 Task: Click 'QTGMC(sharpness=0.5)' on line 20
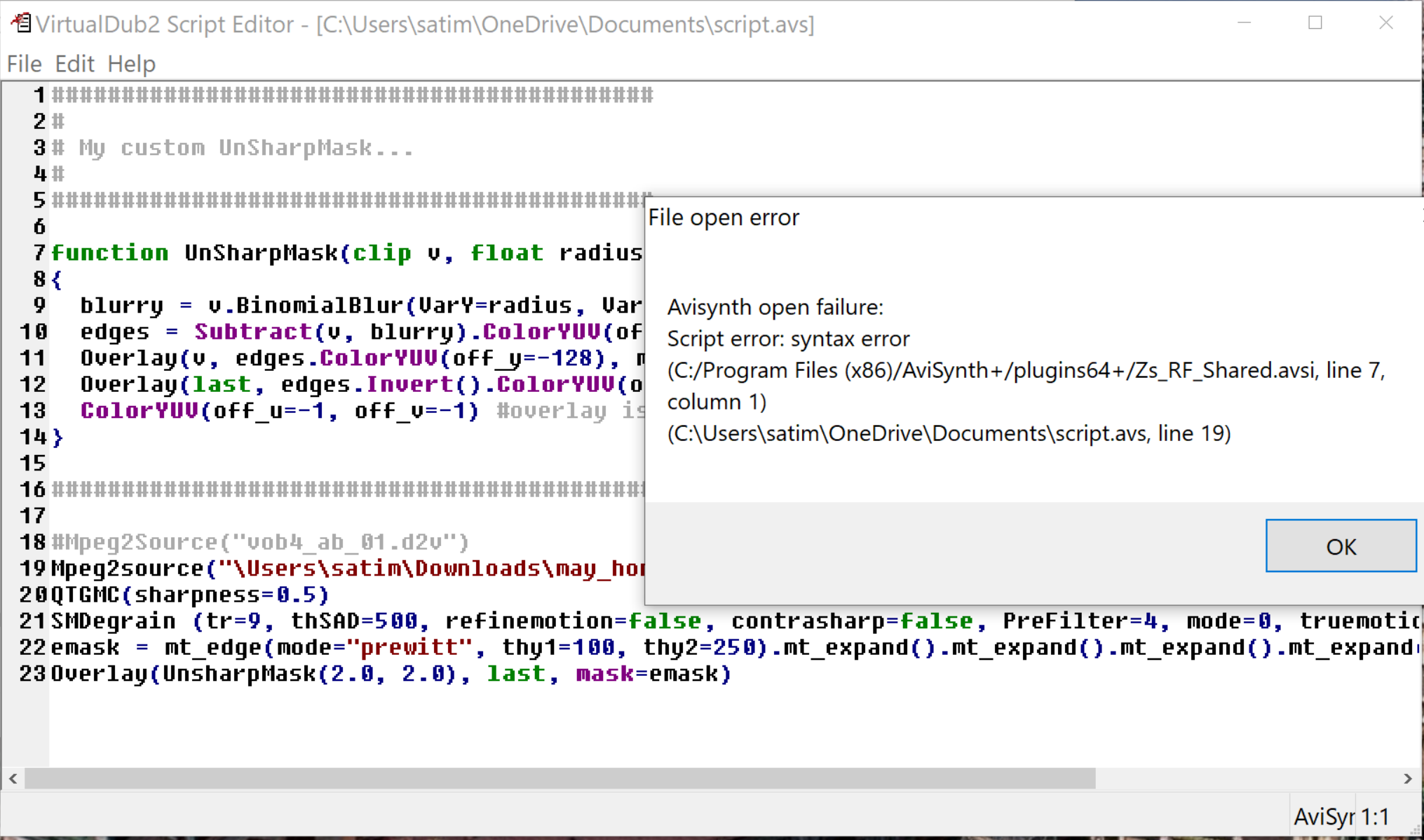[x=190, y=595]
